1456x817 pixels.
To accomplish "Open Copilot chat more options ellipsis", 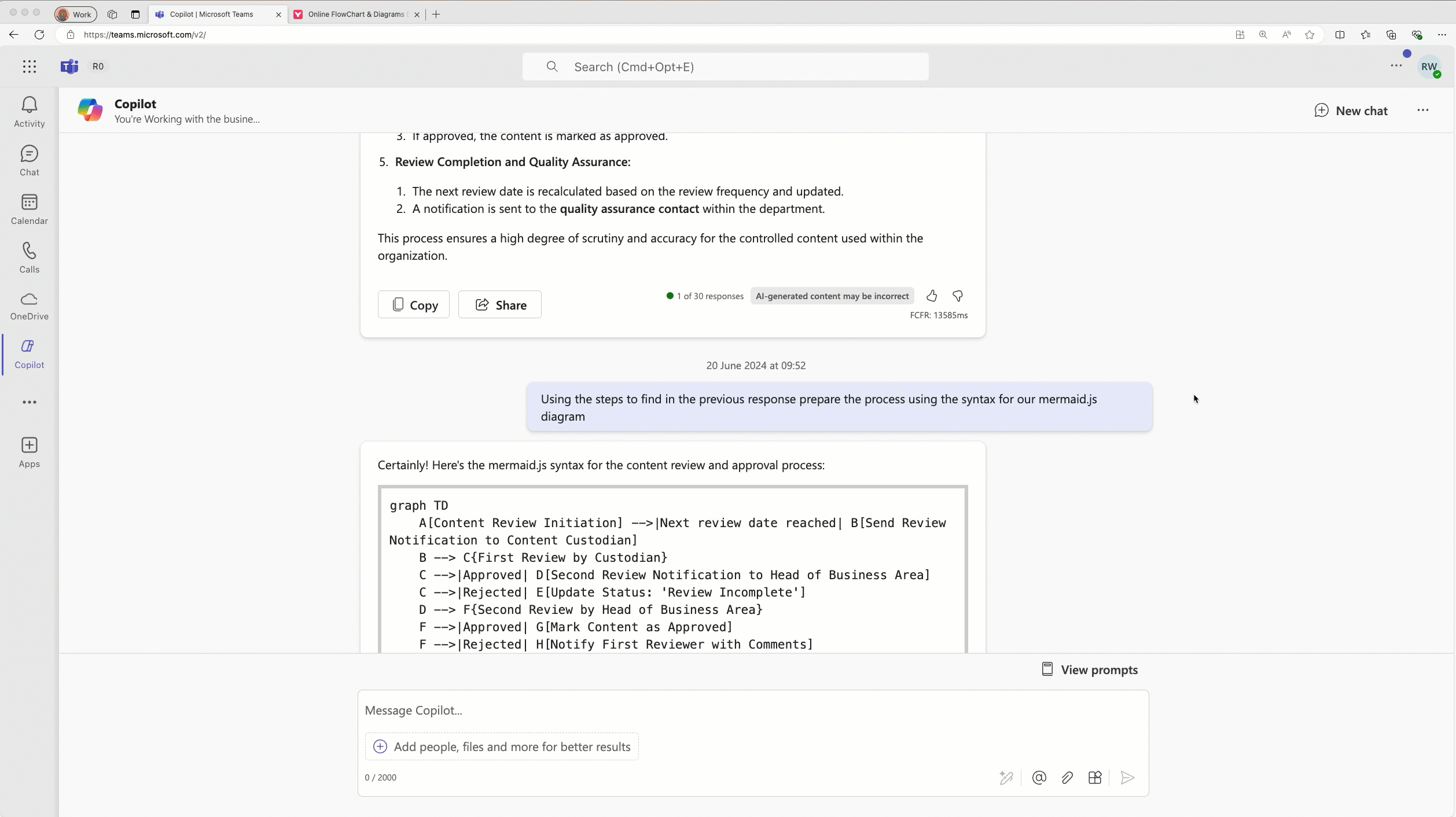I will (x=1423, y=111).
